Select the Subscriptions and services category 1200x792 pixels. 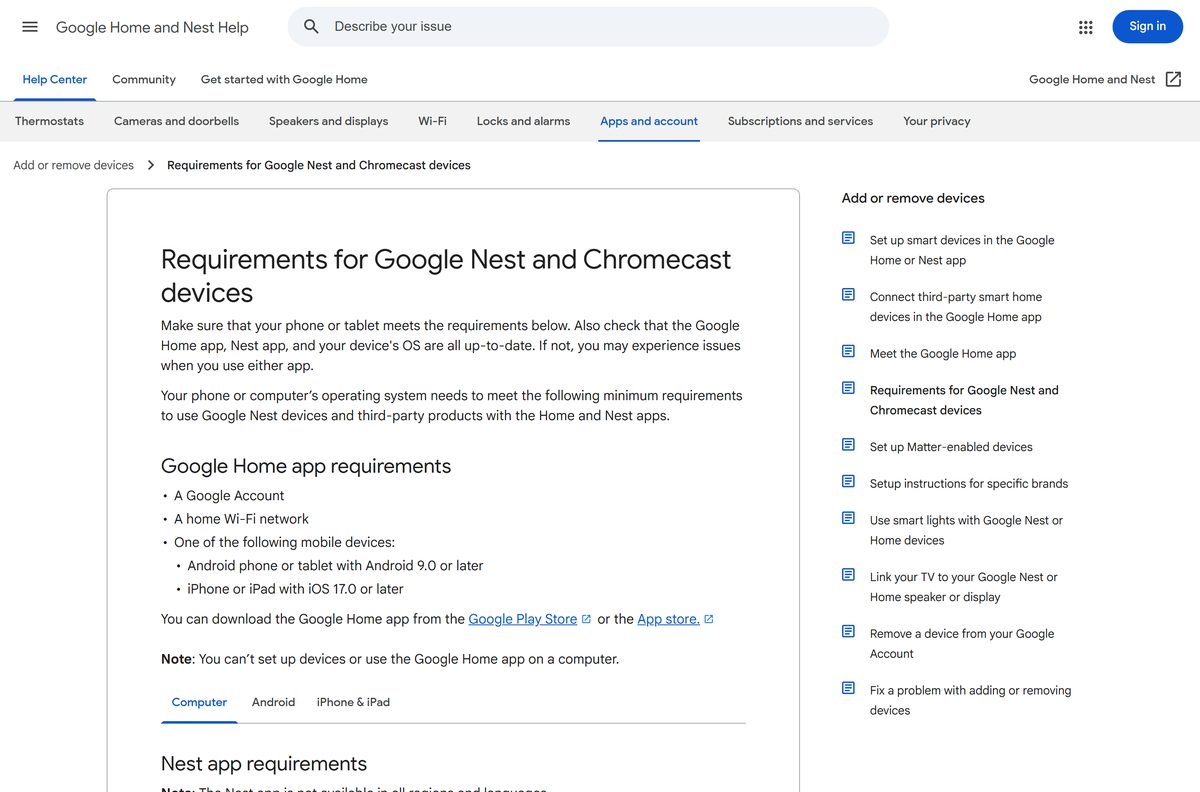800,121
